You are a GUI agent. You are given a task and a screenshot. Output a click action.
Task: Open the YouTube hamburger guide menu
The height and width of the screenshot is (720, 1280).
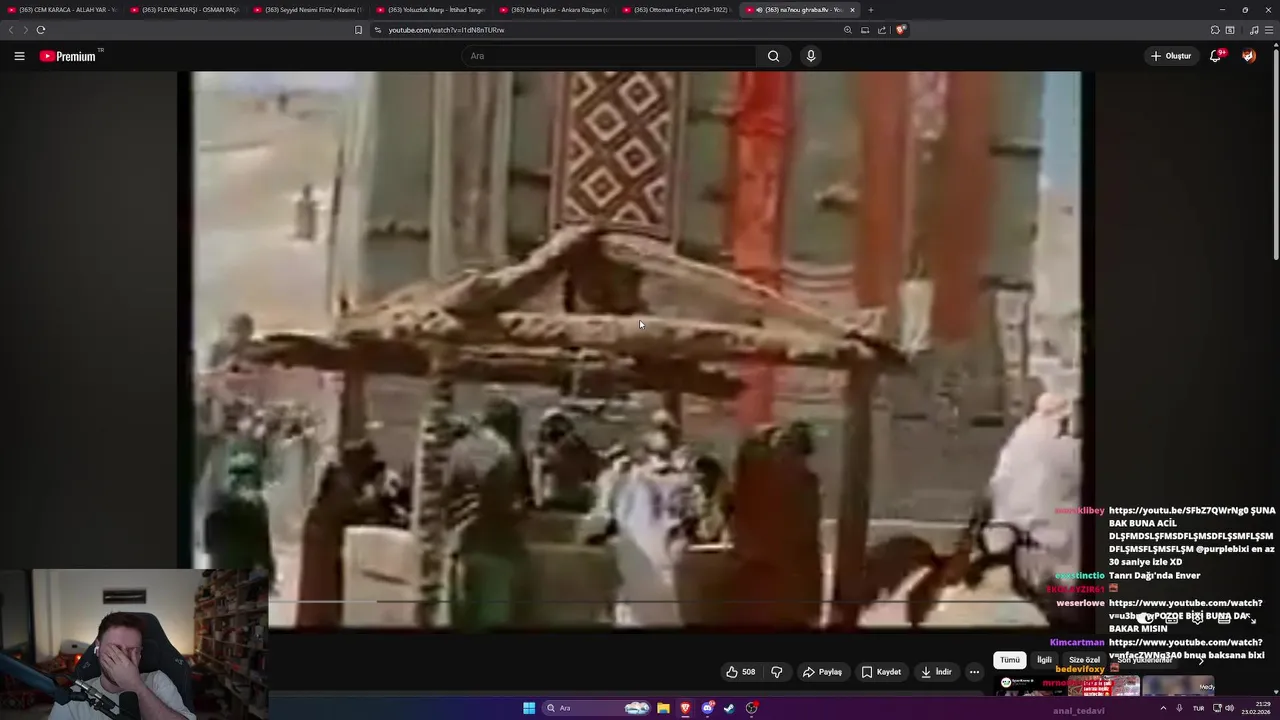[19, 56]
